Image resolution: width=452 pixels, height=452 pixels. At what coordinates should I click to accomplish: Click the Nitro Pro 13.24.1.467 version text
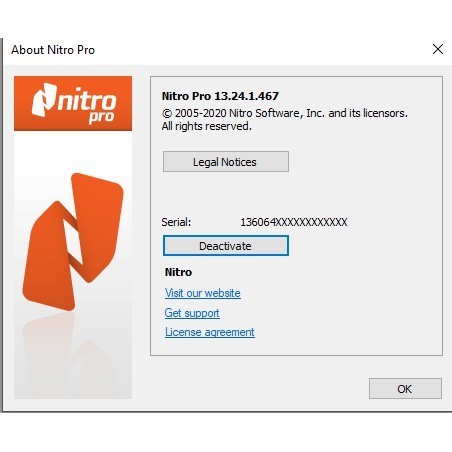click(220, 96)
